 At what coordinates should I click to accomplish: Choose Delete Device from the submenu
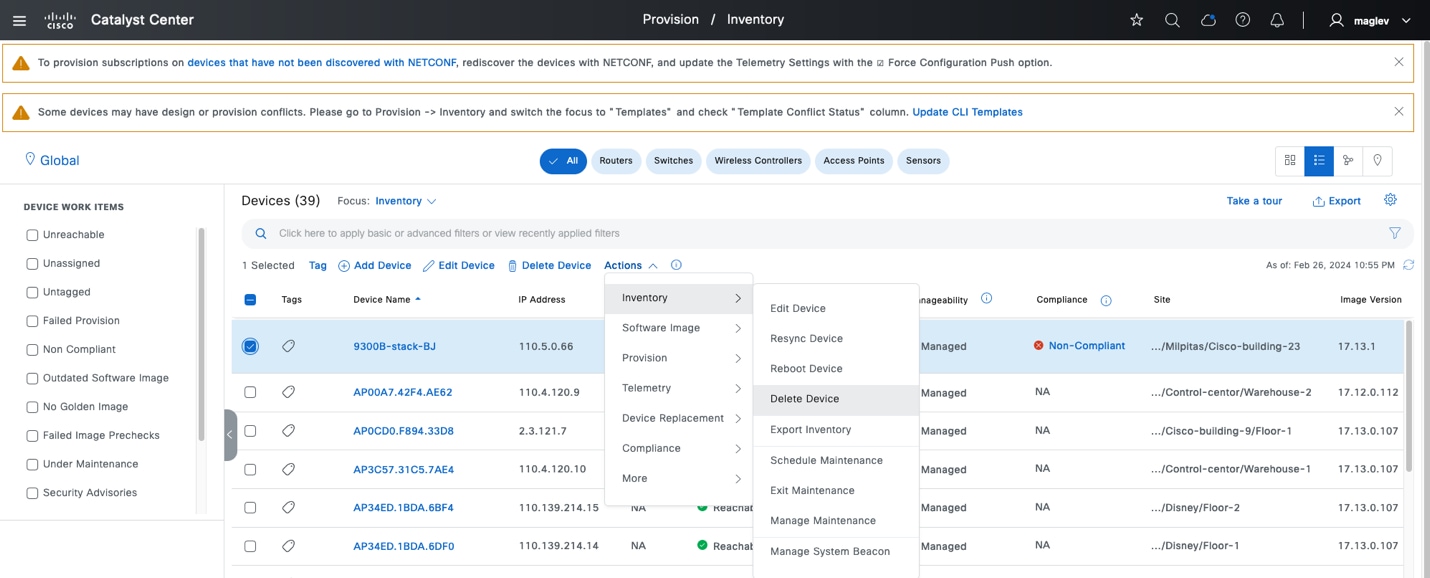(x=805, y=399)
